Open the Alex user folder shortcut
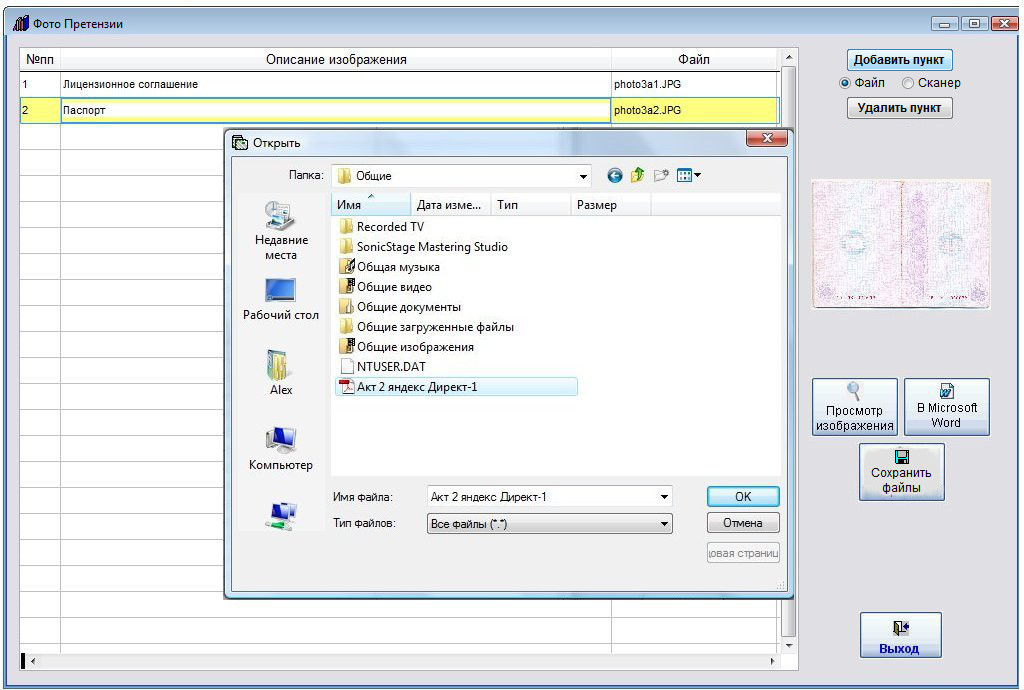The image size is (1024, 690). [x=281, y=373]
